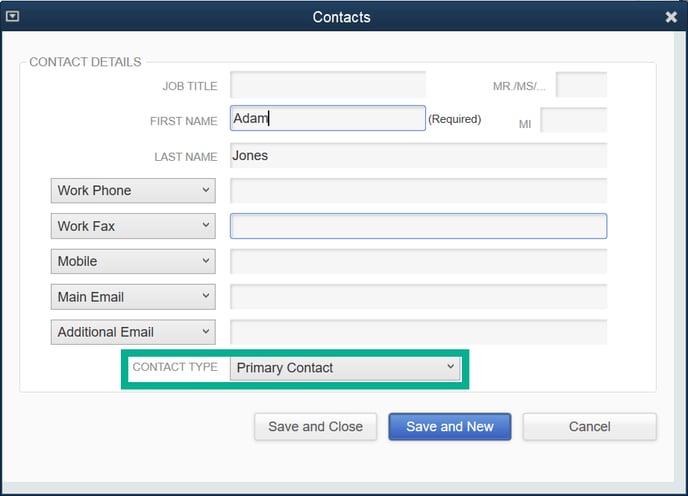Click the First Name field containing Adam
Screen dimensions: 688x496
(x=328, y=118)
